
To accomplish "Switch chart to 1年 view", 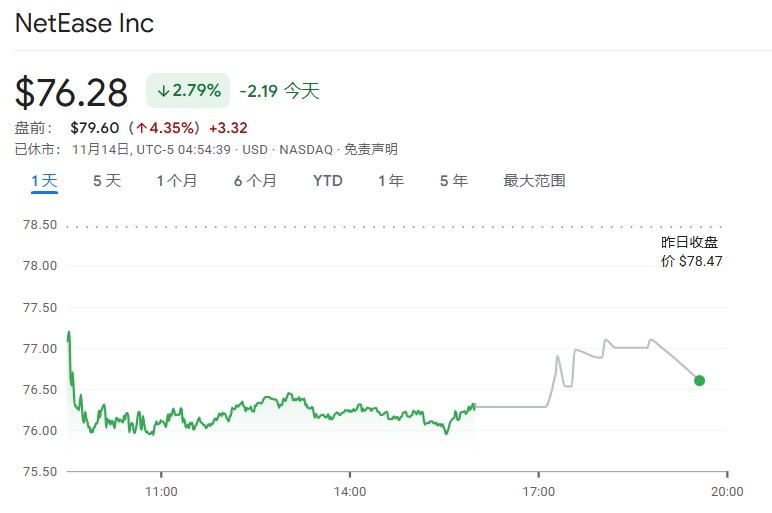I will 391,181.
